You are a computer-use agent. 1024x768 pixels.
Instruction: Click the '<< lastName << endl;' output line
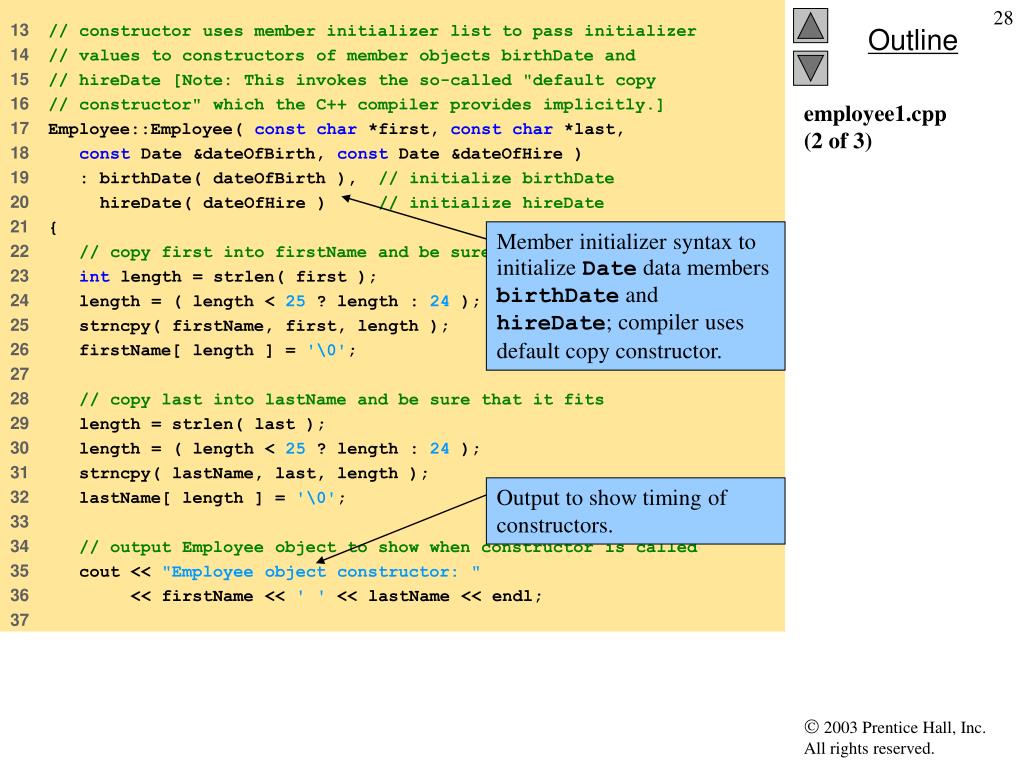pyautogui.click(x=336, y=596)
